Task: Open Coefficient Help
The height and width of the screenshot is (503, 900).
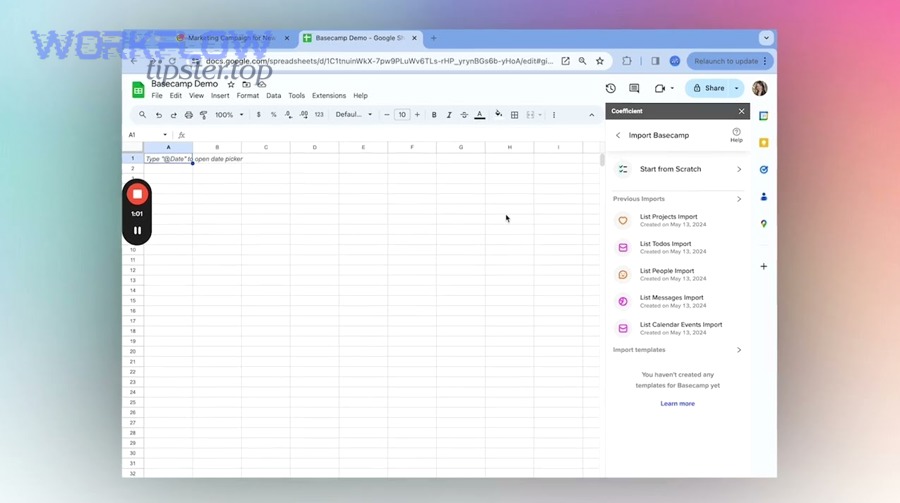Action: 736,136
